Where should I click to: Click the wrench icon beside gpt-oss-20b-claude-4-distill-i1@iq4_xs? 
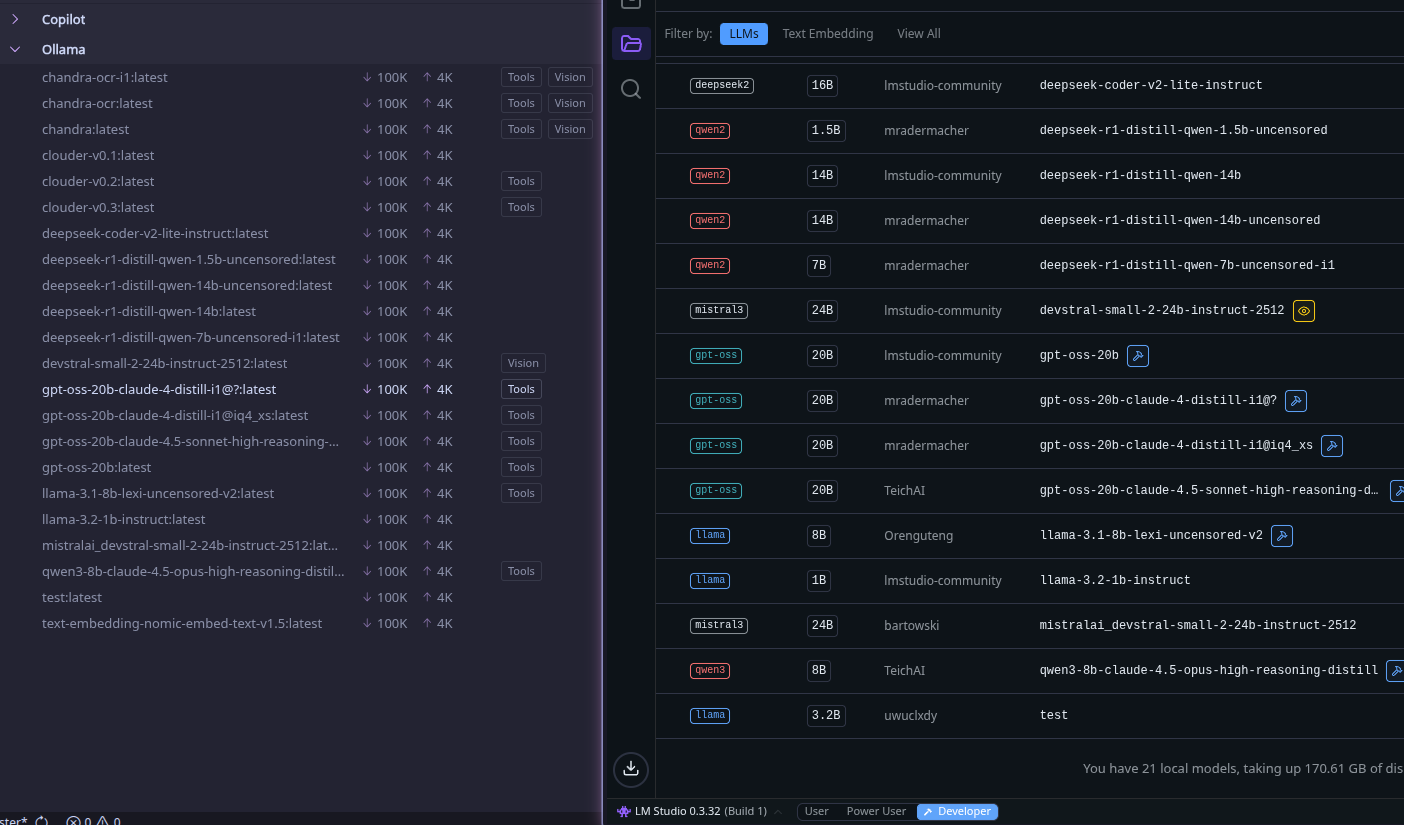pos(1332,446)
